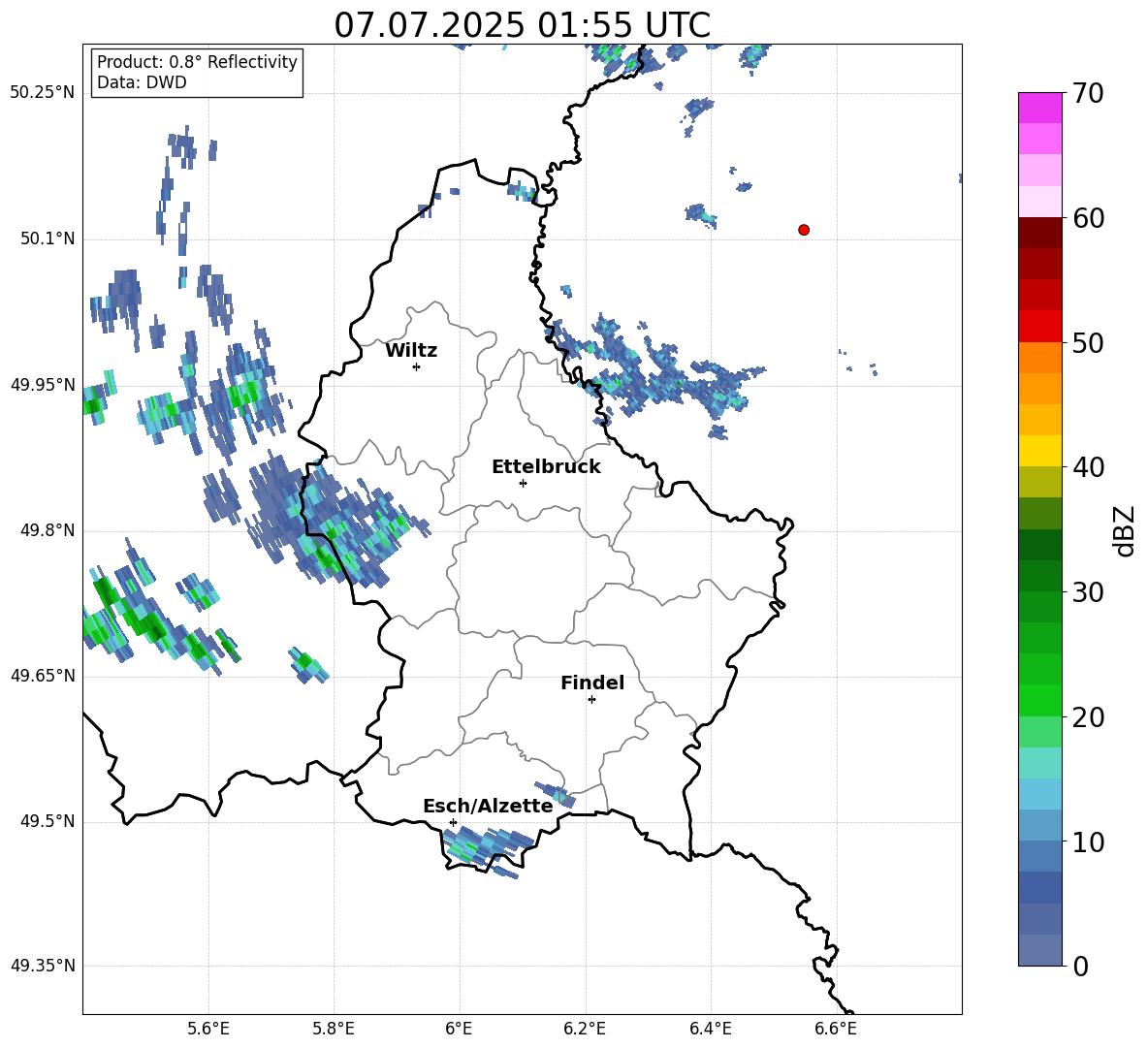This screenshot has width=1148, height=1048.
Task: Select the Findel city label
Action: 592,683
